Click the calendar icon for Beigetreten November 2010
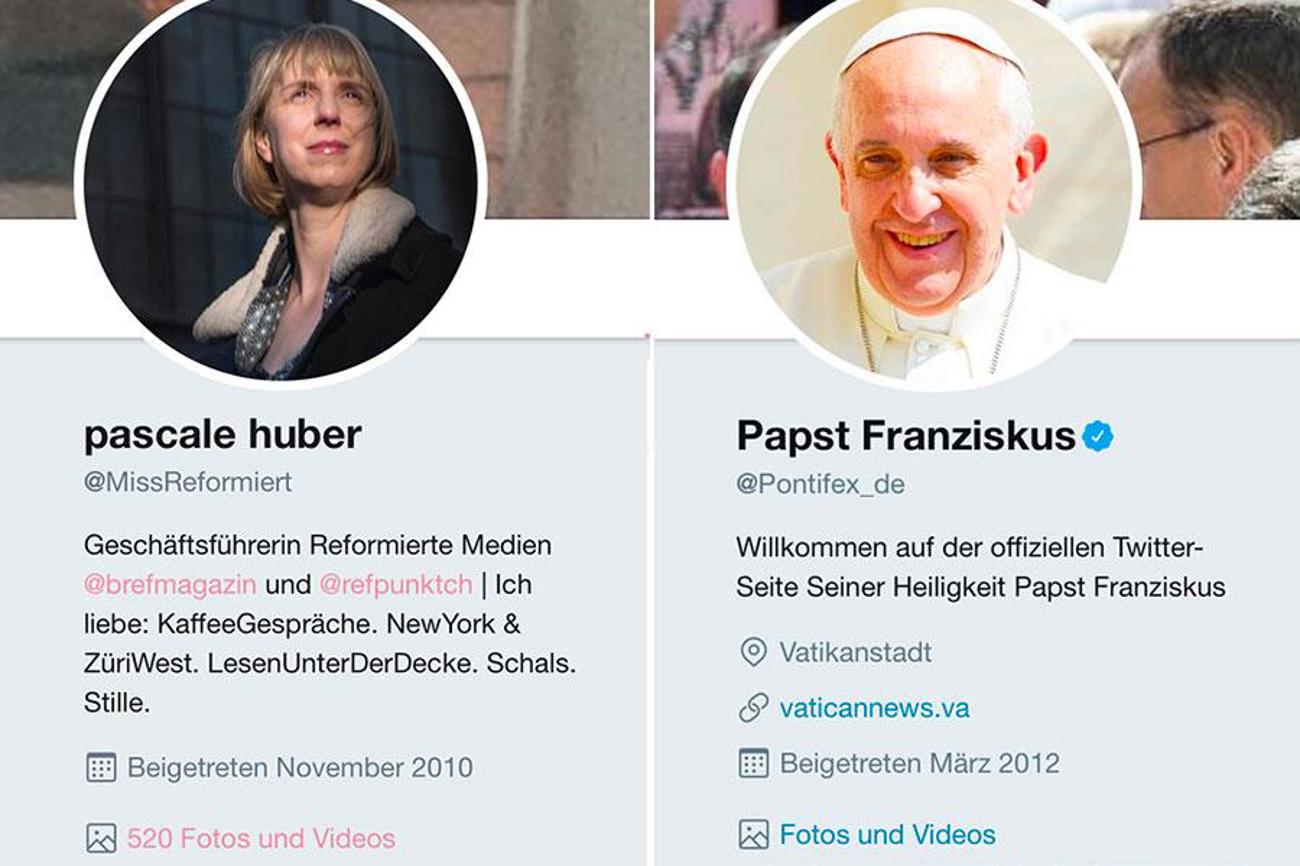The height and width of the screenshot is (866, 1300). [100, 764]
